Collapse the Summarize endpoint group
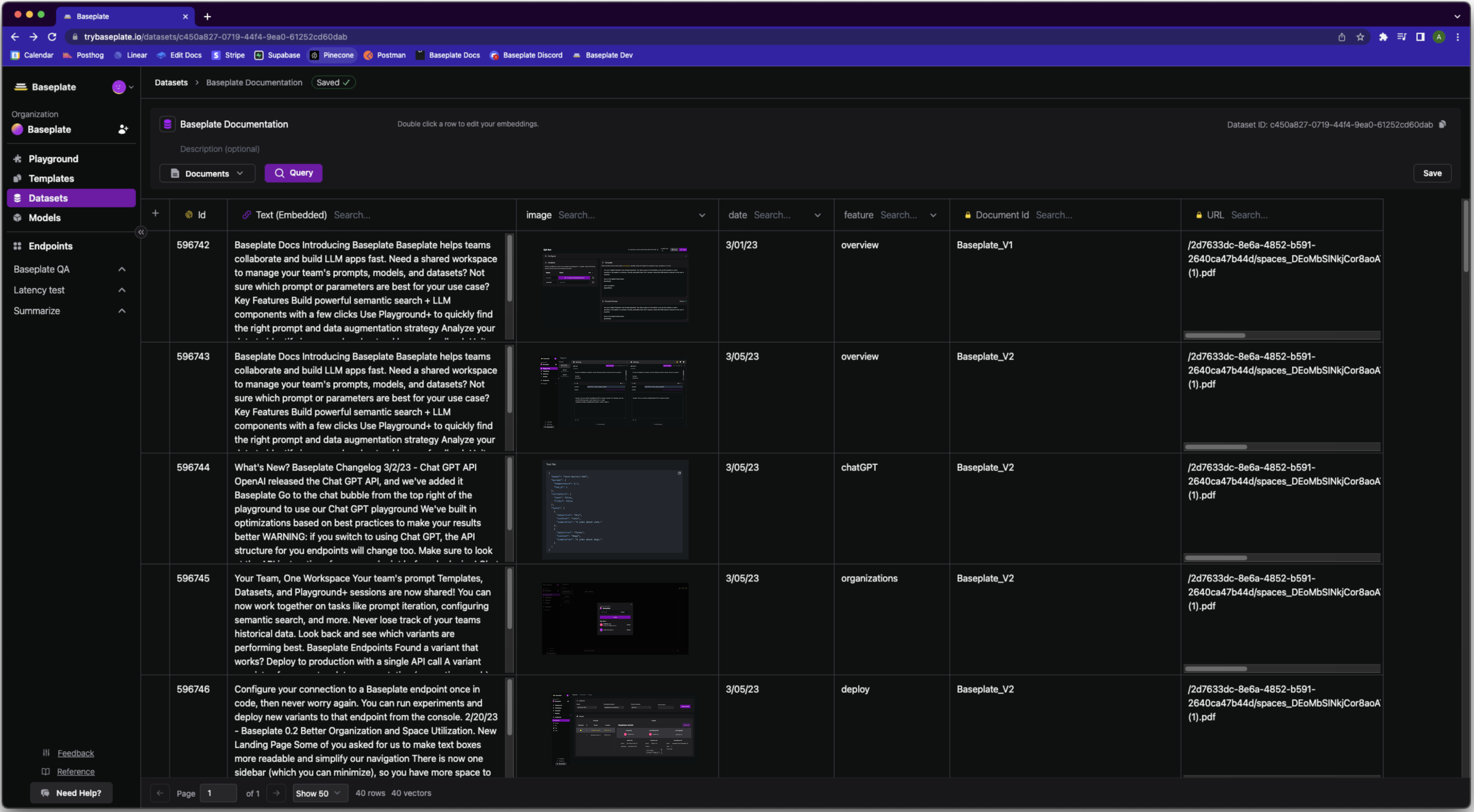The image size is (1474, 812). click(x=121, y=310)
